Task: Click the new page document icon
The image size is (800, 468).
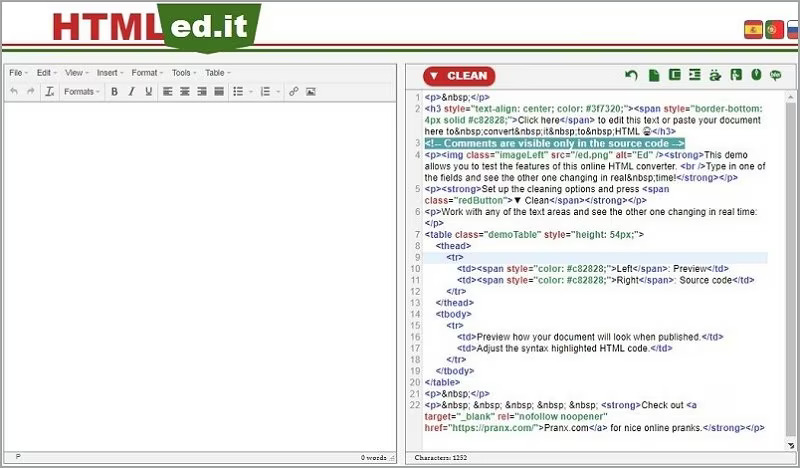Action: [654, 76]
